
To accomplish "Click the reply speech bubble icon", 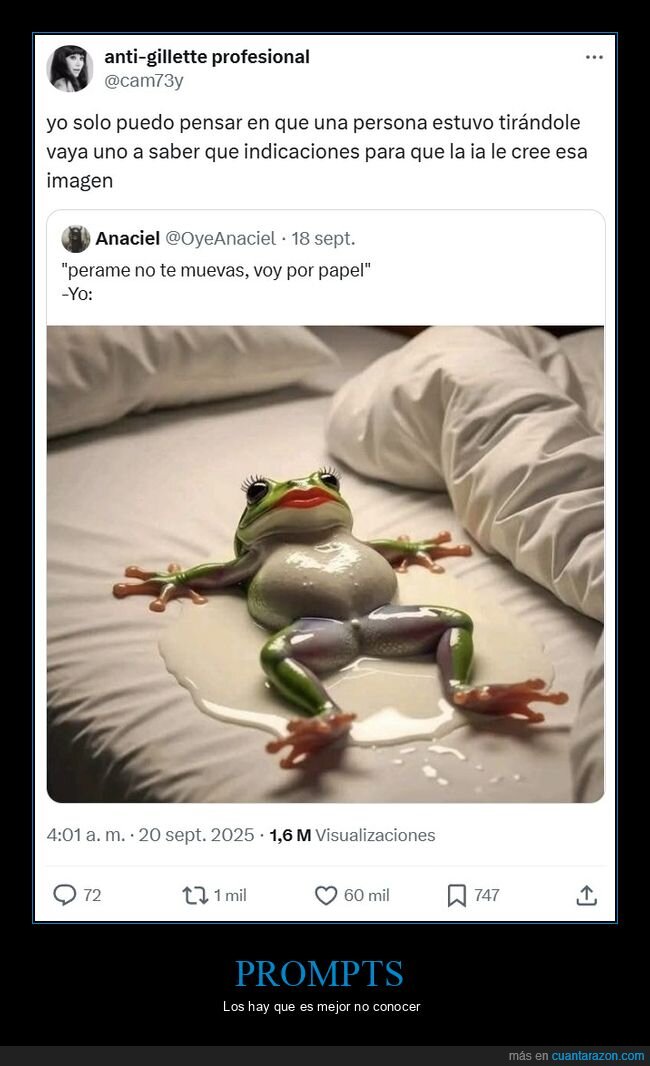I will (x=65, y=895).
